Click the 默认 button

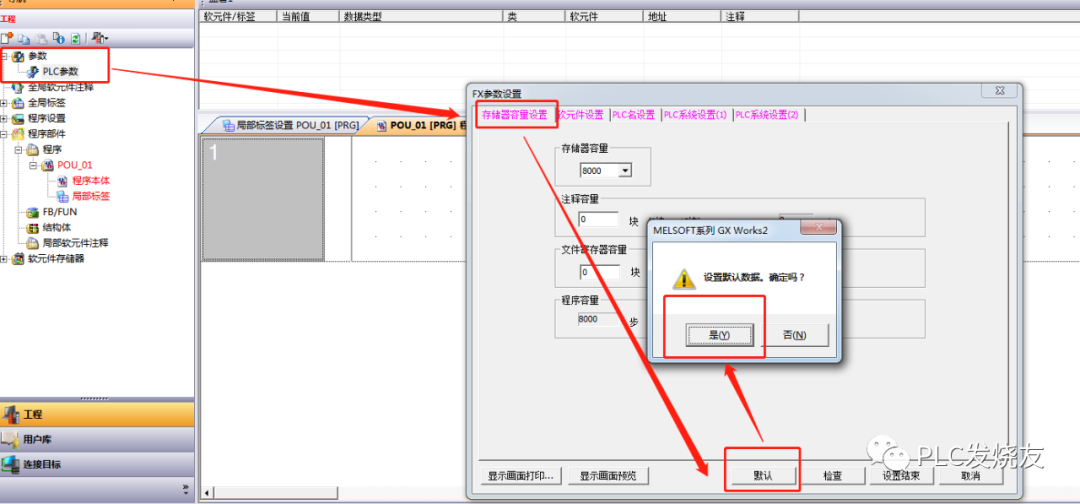pyautogui.click(x=762, y=476)
